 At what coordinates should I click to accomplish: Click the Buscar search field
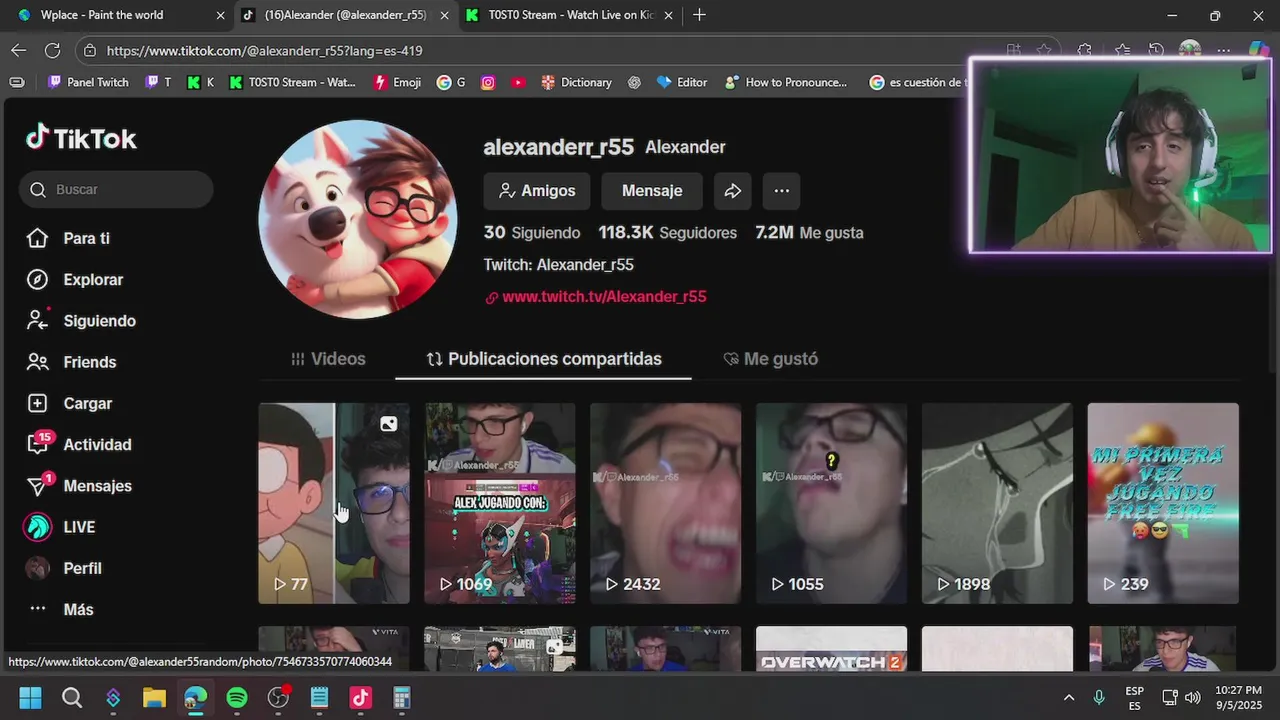coord(116,189)
